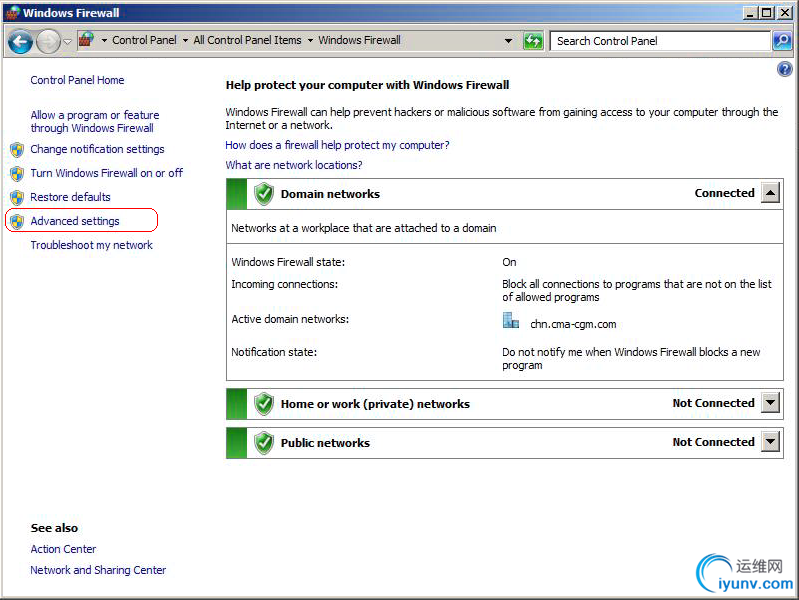Image resolution: width=799 pixels, height=600 pixels.
Task: Click the Connected status label
Action: point(725,193)
